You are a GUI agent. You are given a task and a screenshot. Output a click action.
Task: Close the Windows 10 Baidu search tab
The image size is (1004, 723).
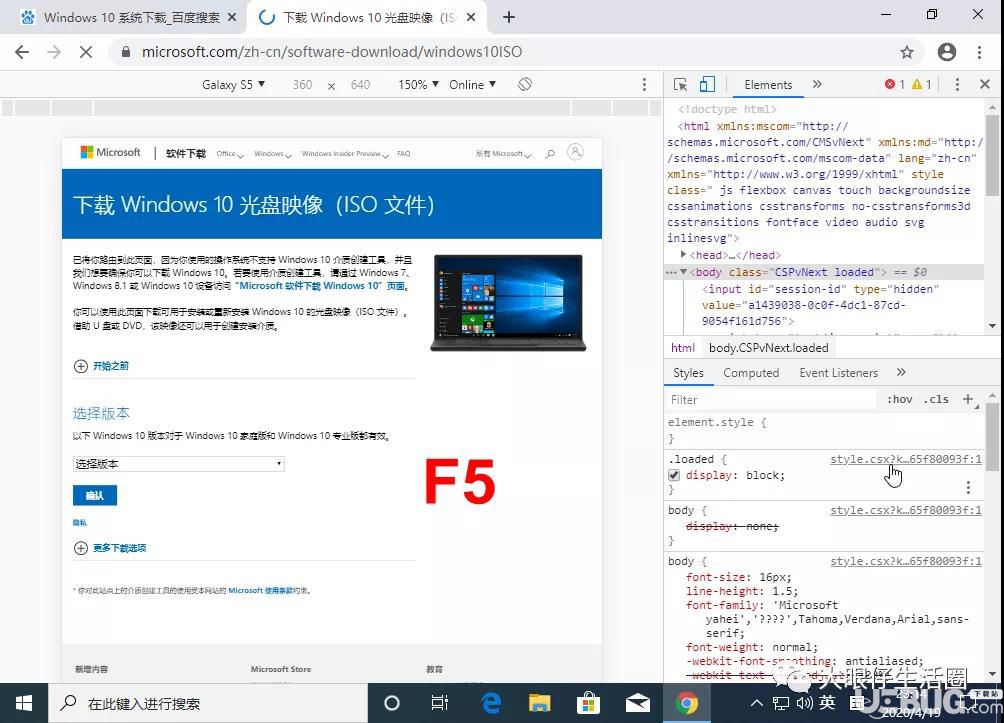(232, 17)
